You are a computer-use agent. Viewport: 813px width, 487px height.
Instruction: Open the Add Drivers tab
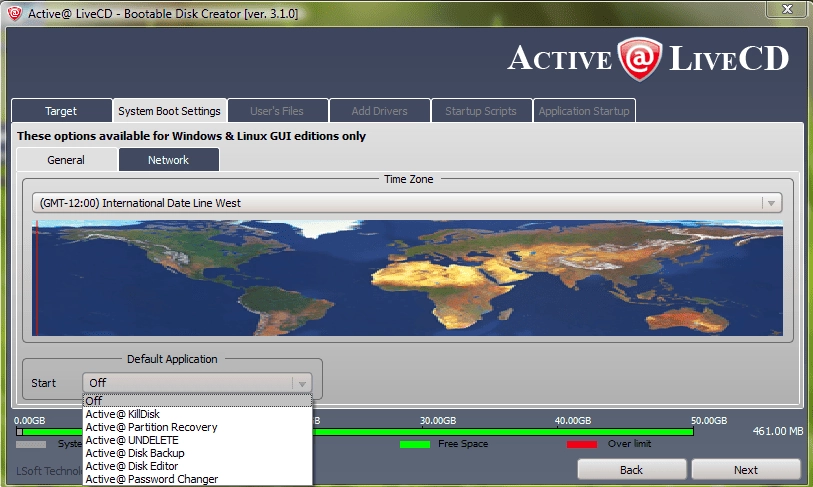click(x=379, y=110)
